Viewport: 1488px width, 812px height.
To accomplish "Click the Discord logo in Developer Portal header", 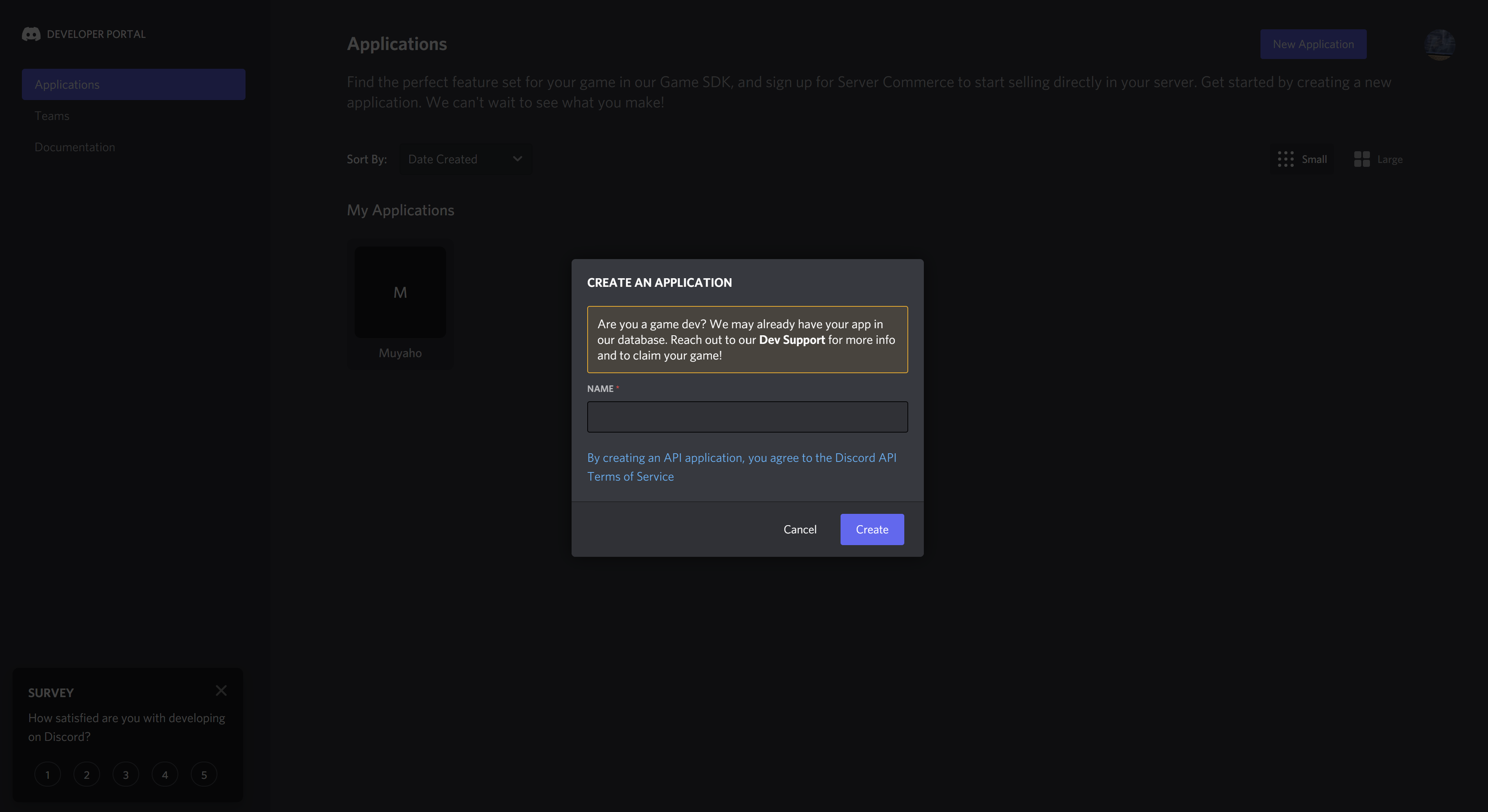I will [31, 34].
